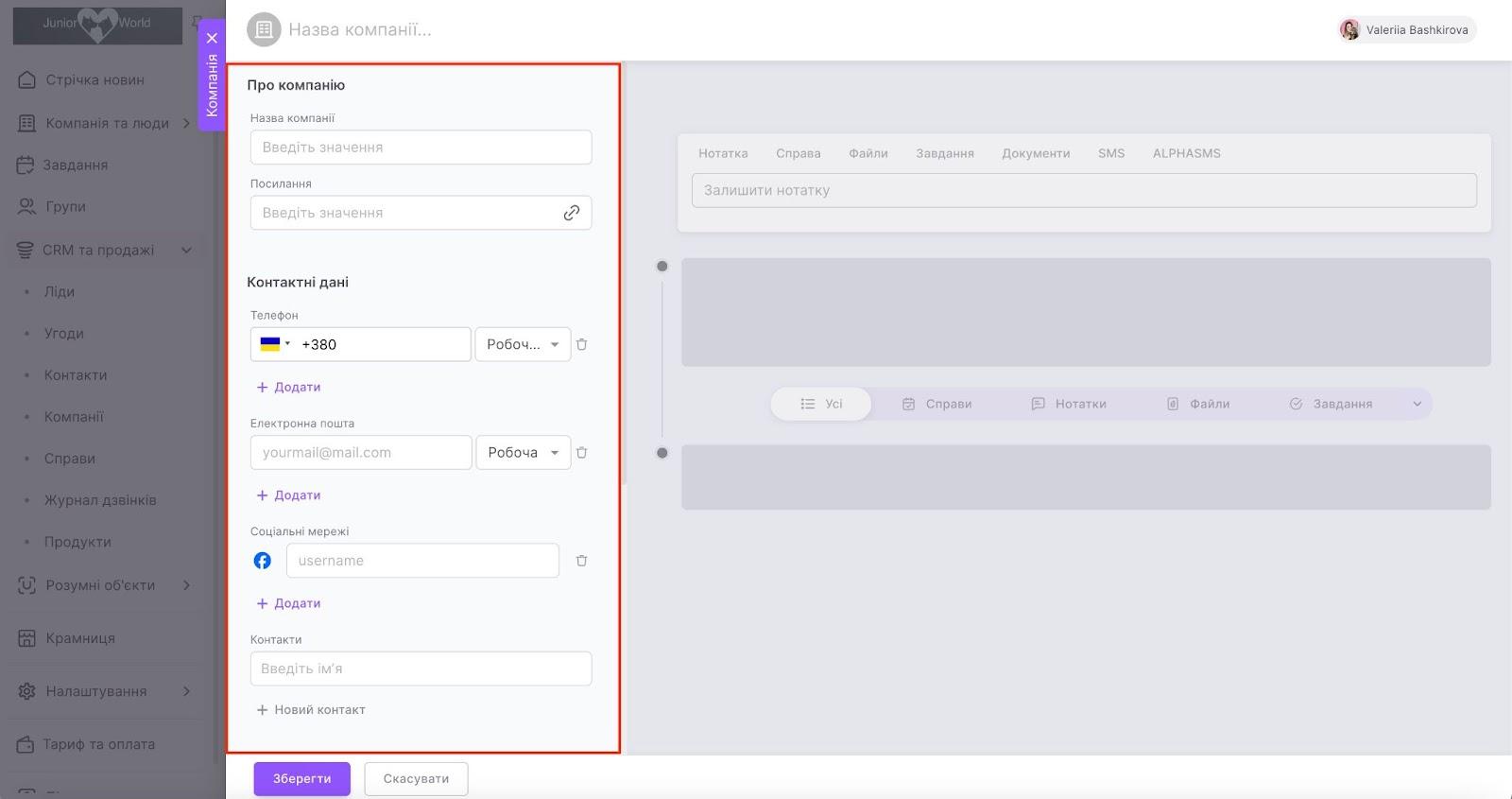1512x799 pixels.
Task: Click the company icon beside title
Action: 264,30
